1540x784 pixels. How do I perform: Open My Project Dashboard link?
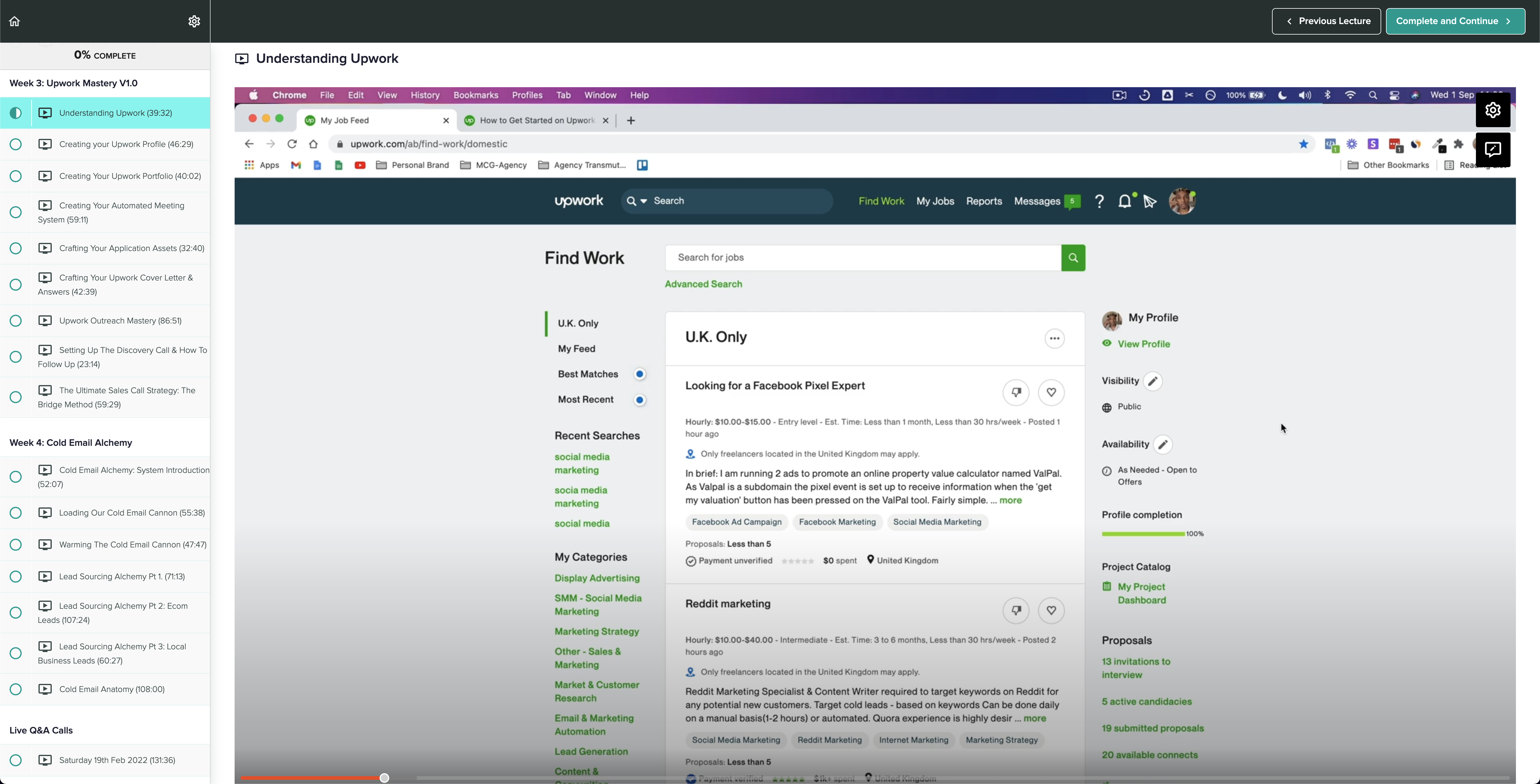(1142, 594)
